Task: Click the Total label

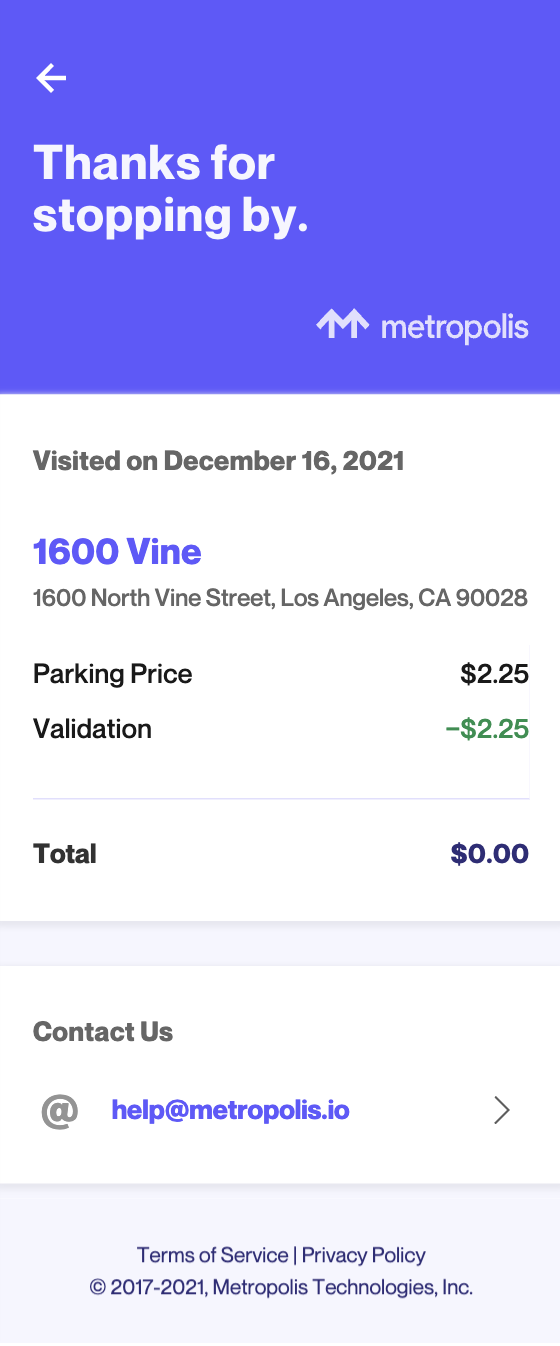Action: pyautogui.click(x=65, y=854)
